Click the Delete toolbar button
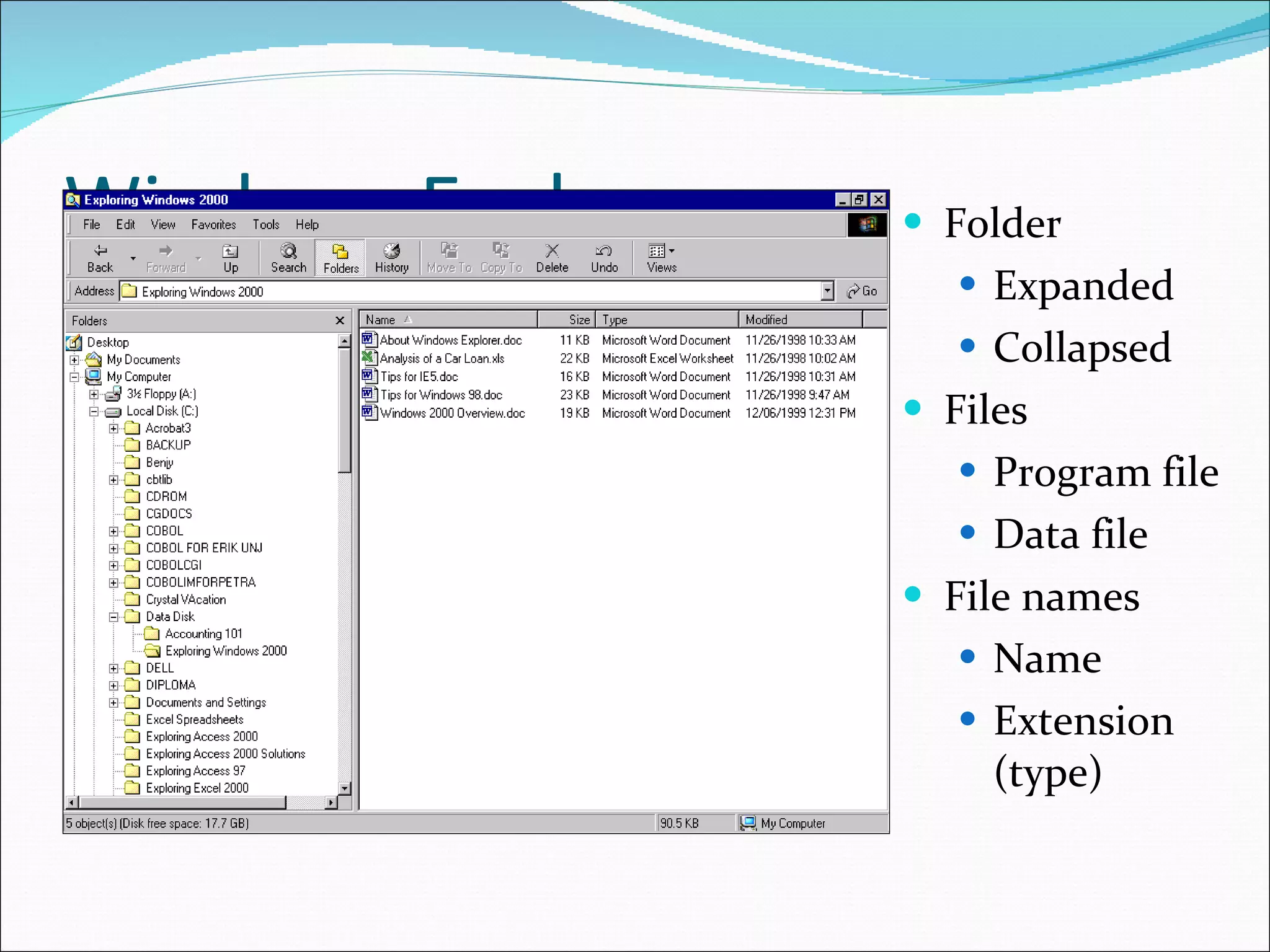 (x=552, y=258)
